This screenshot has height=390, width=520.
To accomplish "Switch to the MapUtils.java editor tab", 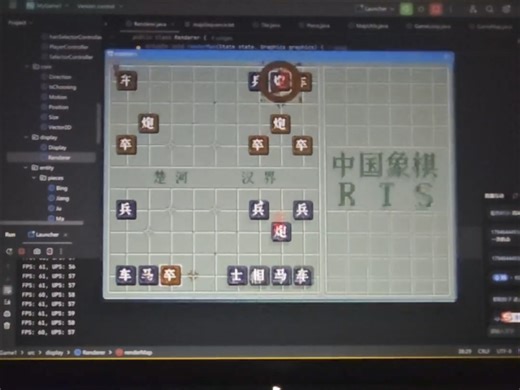I will (368, 26).
